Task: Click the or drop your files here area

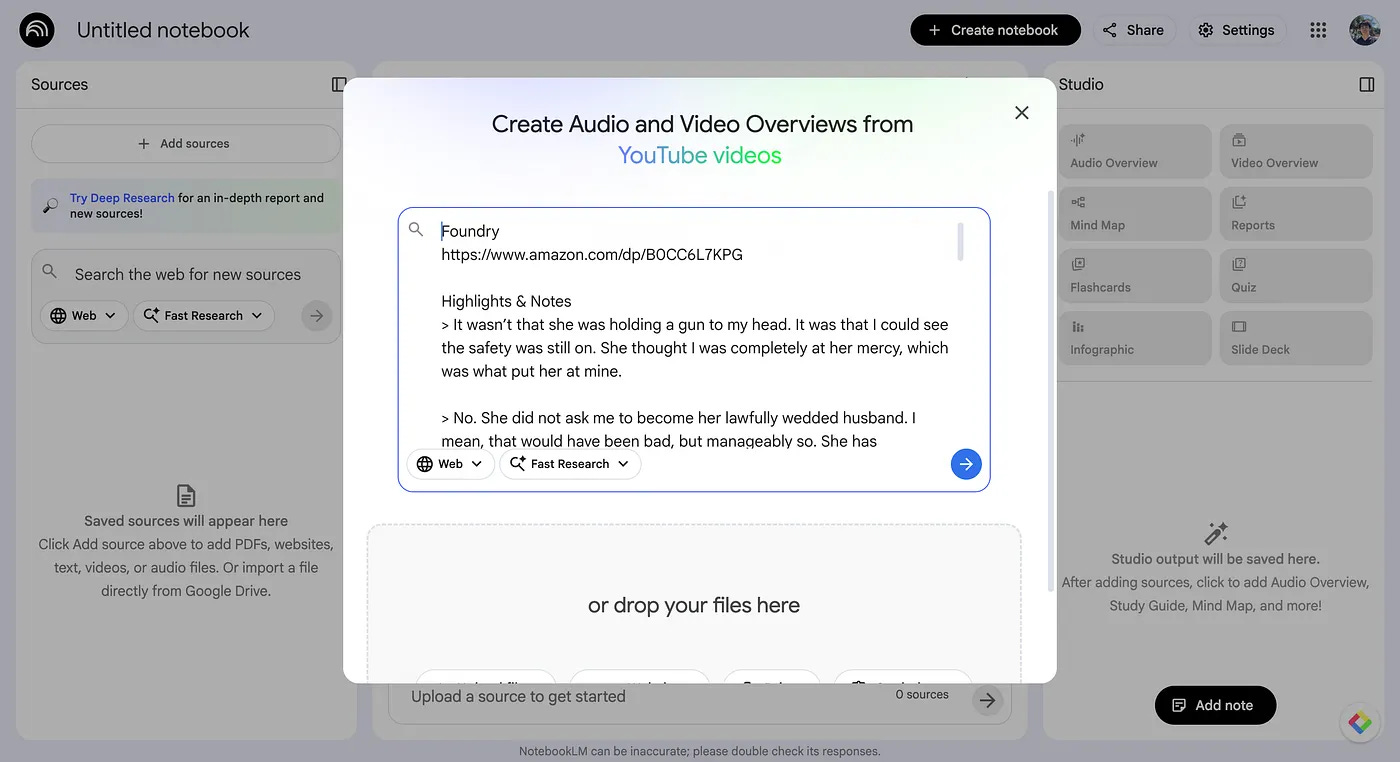Action: [694, 605]
